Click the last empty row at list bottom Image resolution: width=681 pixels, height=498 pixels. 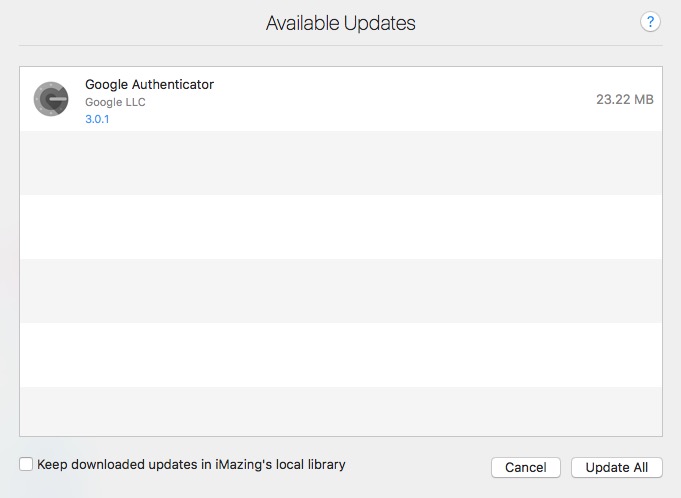tap(340, 411)
